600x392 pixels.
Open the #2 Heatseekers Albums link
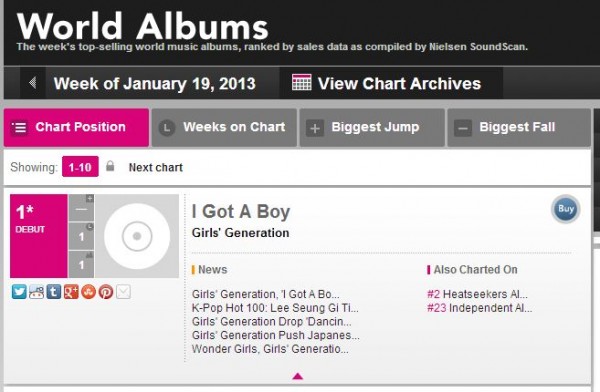point(478,294)
